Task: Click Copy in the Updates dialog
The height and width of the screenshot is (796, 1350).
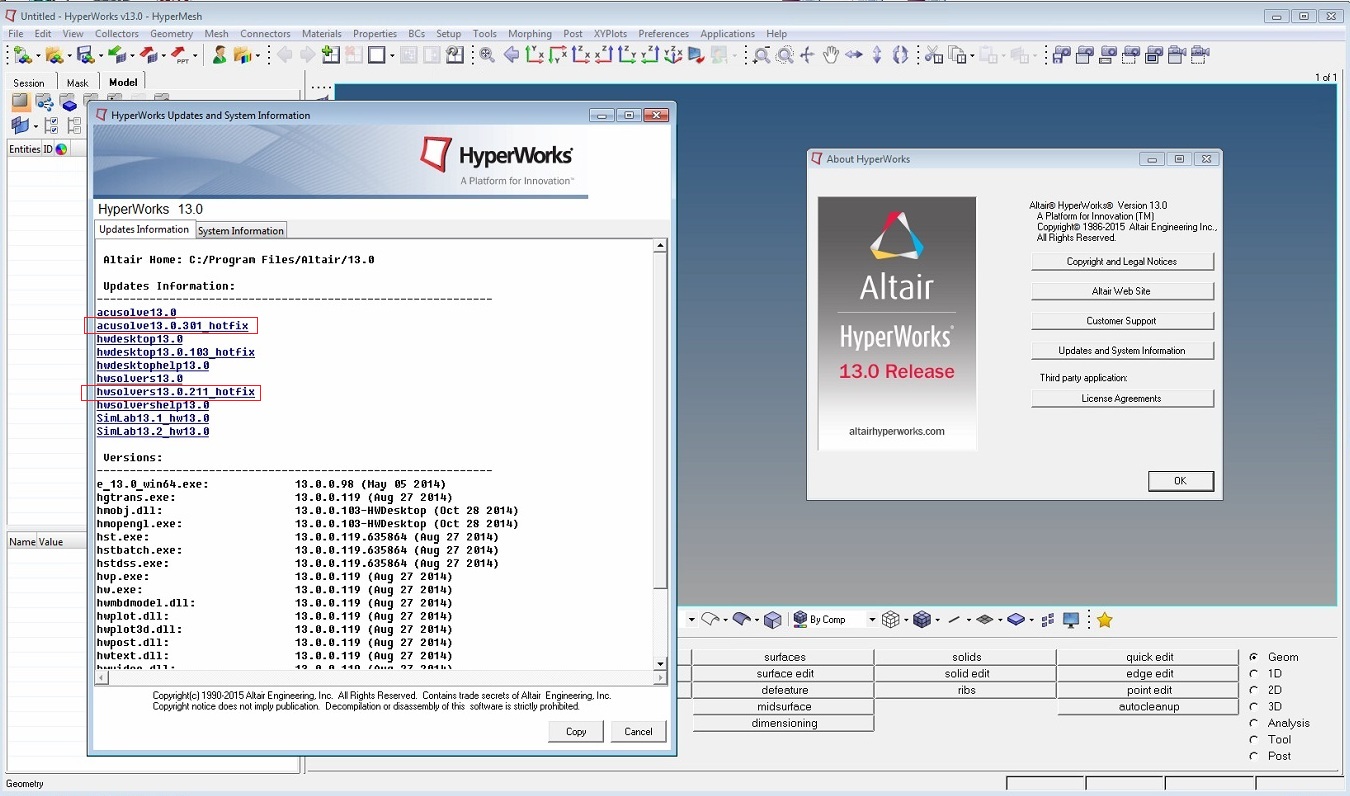Action: 576,731
